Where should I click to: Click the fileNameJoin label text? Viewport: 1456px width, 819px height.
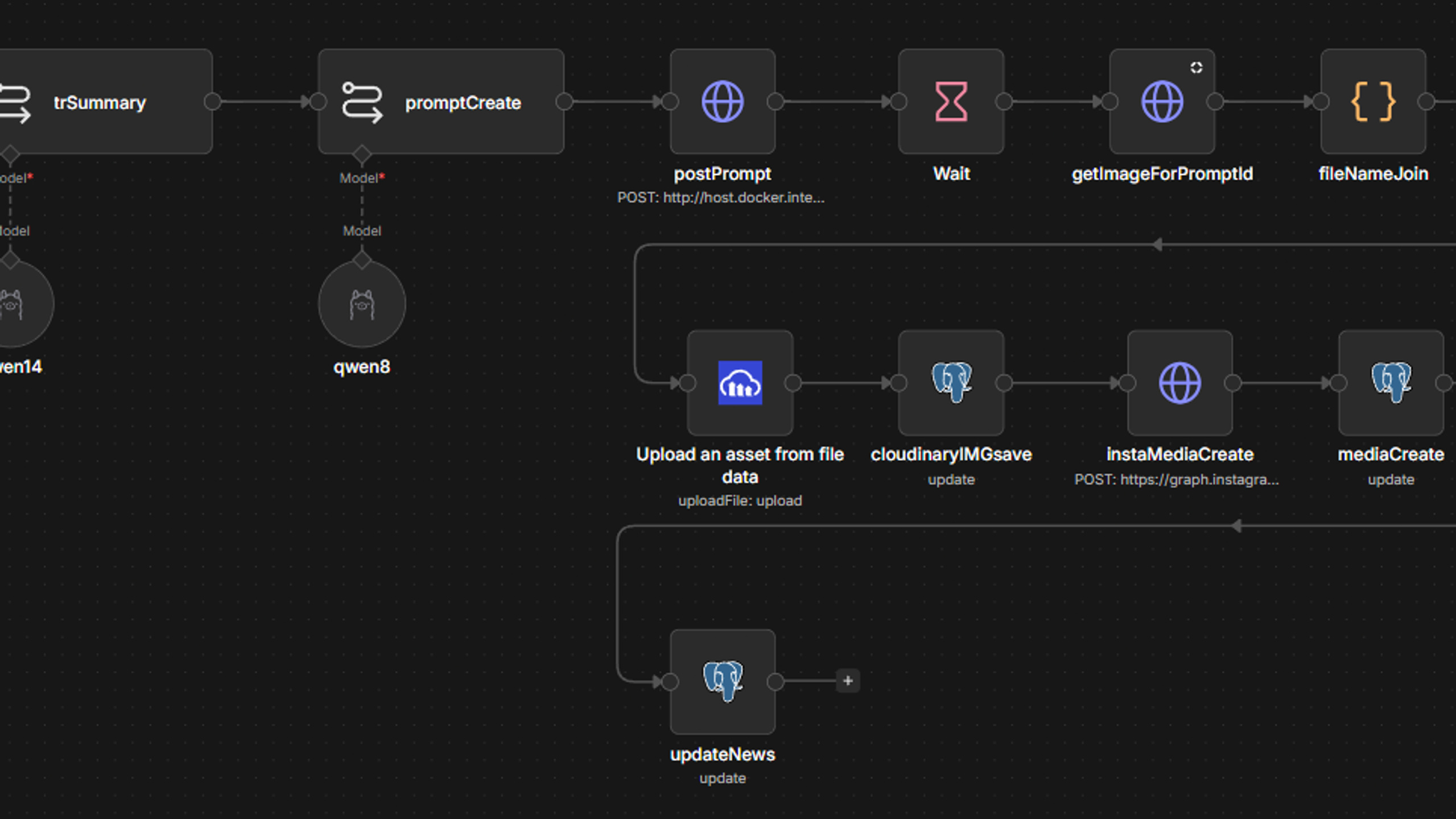click(1373, 173)
